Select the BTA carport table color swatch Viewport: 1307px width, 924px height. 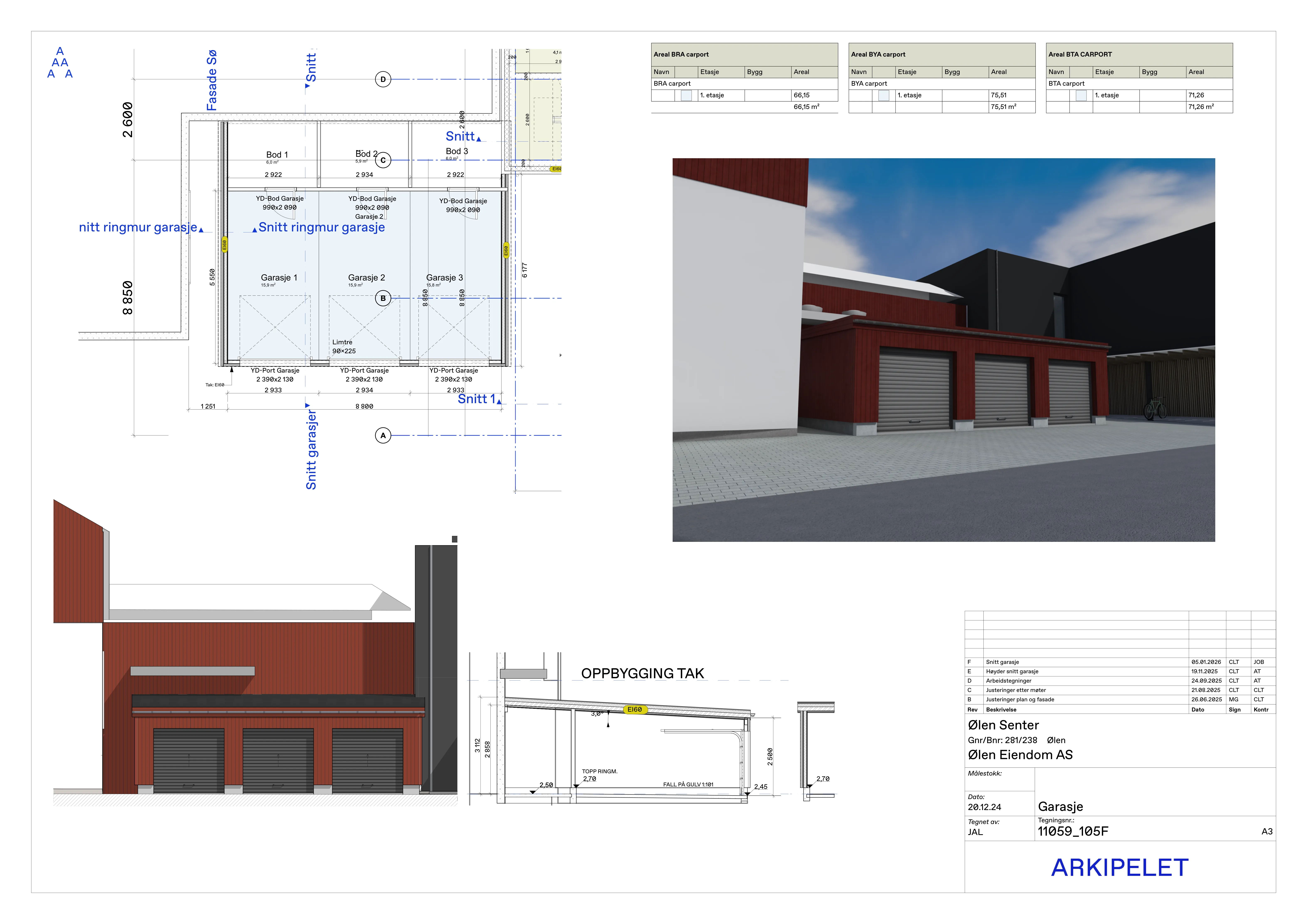1081,96
